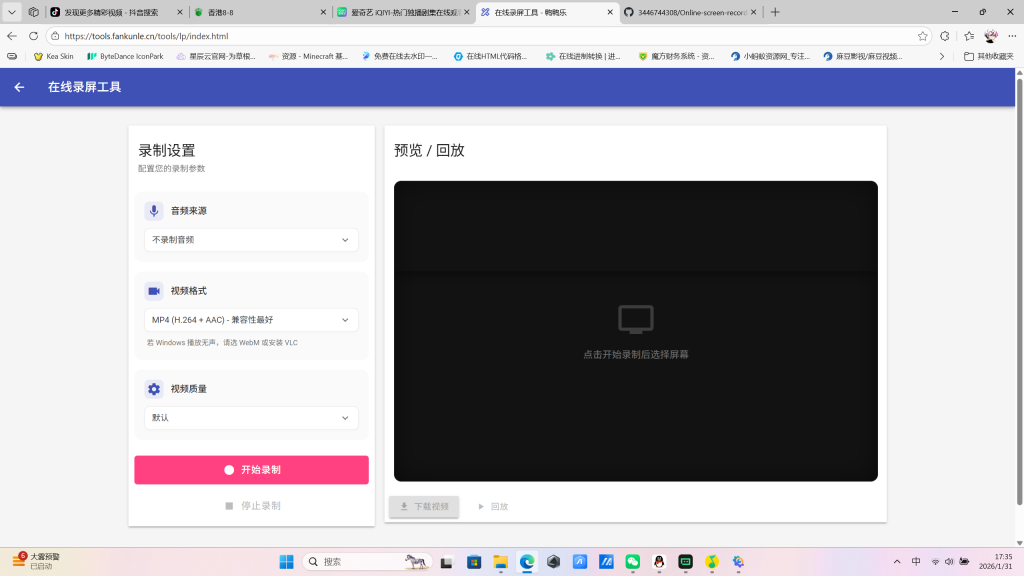Click the Windows Start button
The image size is (1024, 576).
[x=285, y=561]
